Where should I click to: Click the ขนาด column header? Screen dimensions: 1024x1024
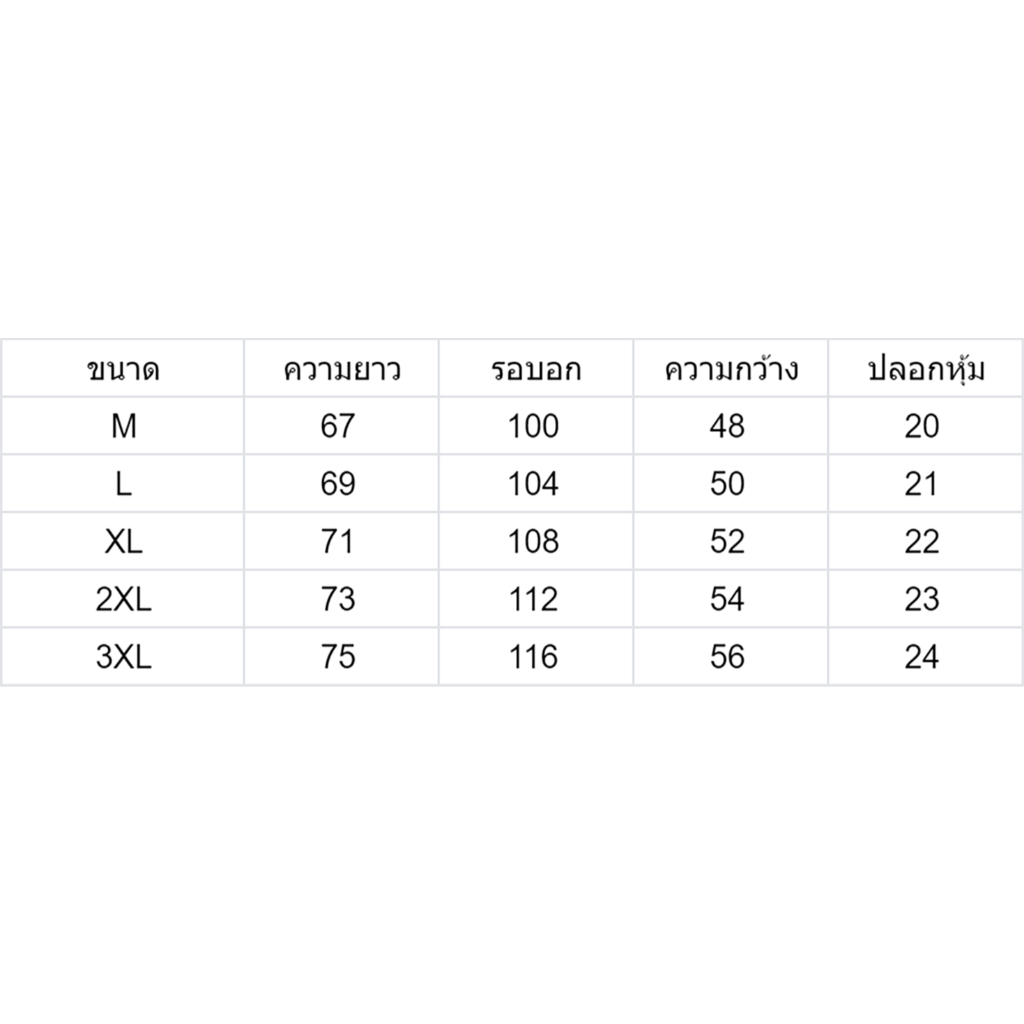(123, 370)
